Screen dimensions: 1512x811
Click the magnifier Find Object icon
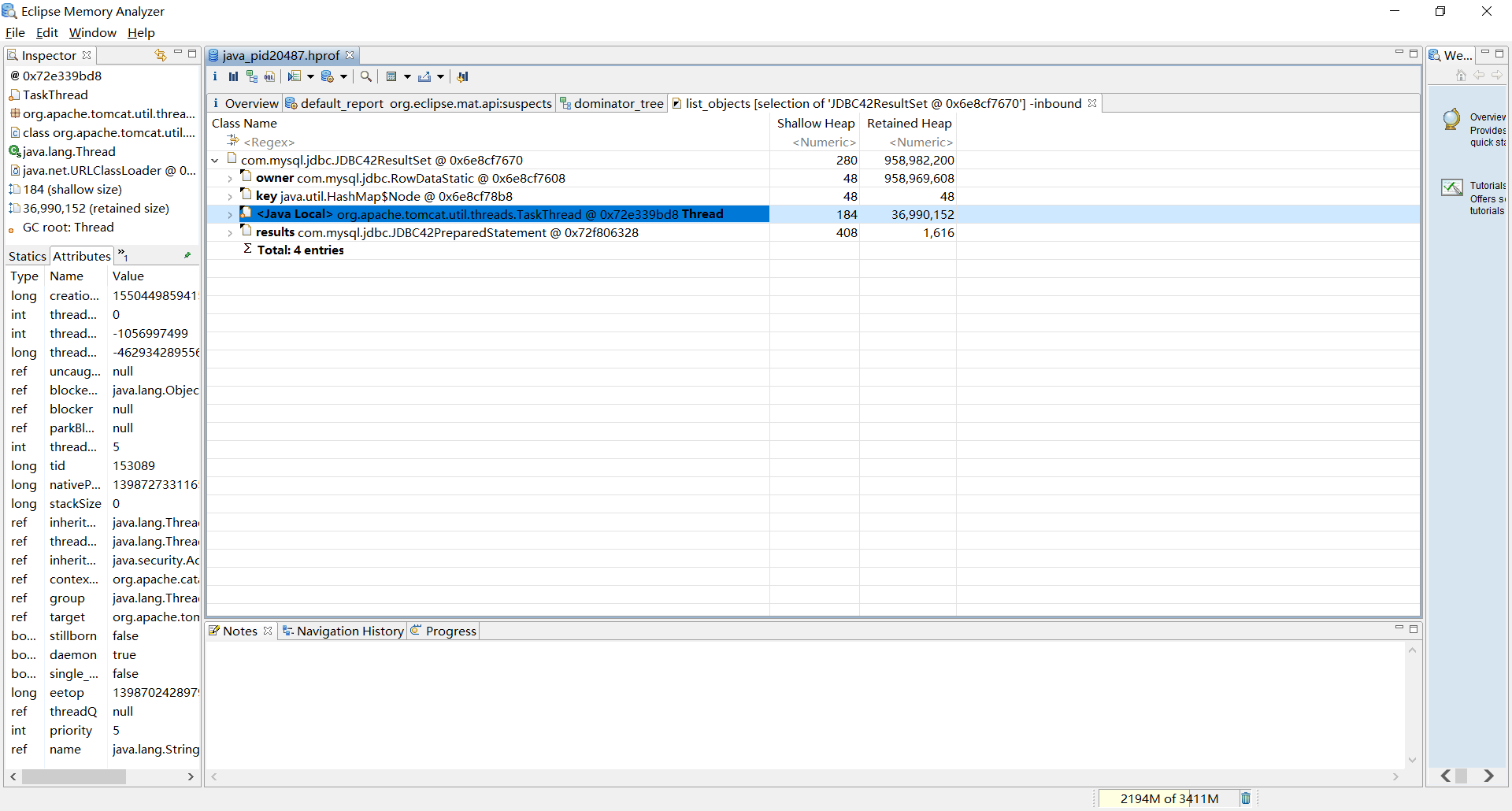click(x=365, y=76)
